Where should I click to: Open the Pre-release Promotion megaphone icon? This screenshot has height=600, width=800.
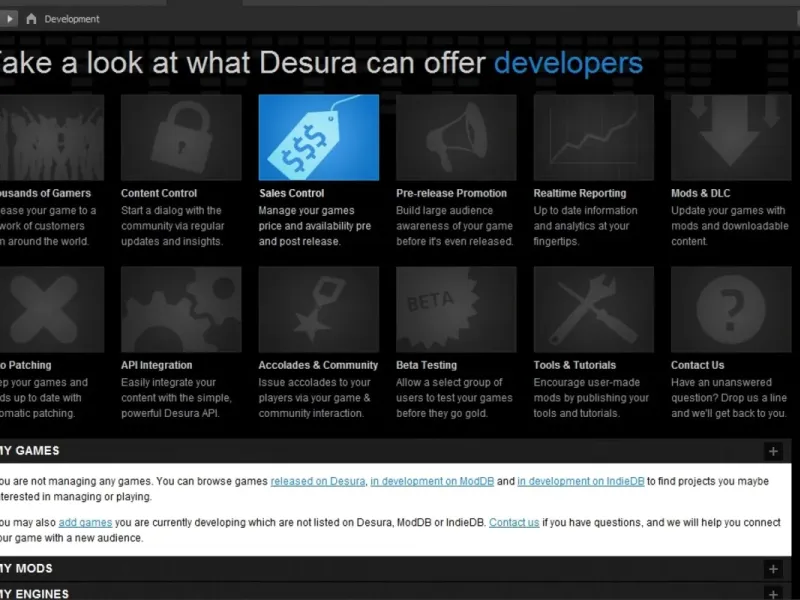coord(456,137)
